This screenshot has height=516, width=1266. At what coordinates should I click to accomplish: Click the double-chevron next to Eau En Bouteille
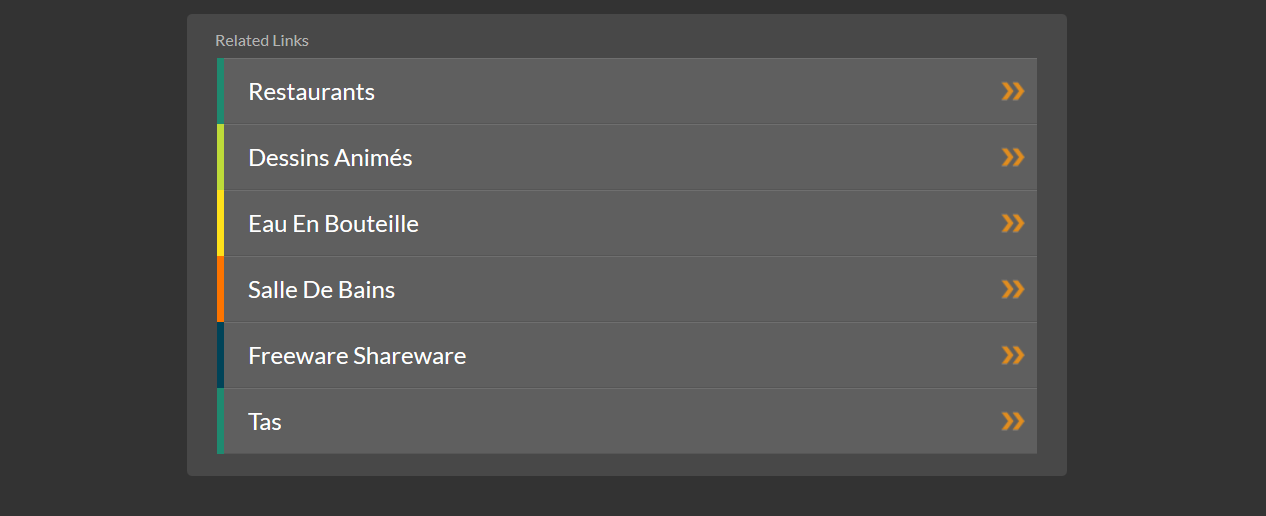click(1013, 223)
